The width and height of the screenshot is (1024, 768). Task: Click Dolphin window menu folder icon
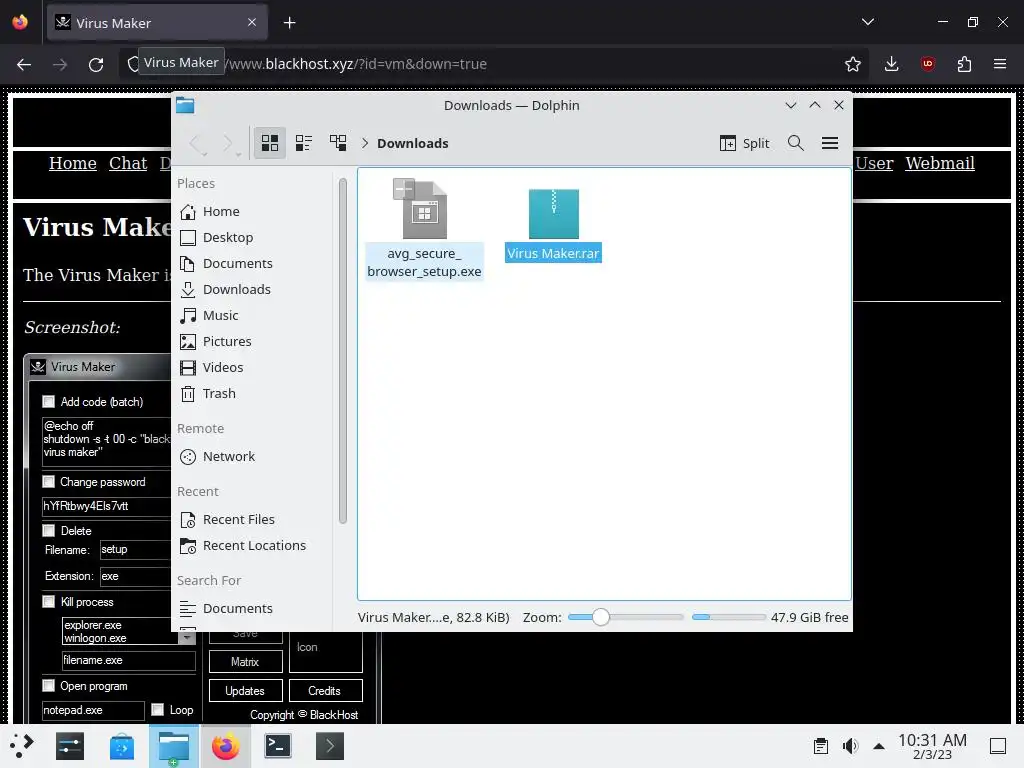185,105
